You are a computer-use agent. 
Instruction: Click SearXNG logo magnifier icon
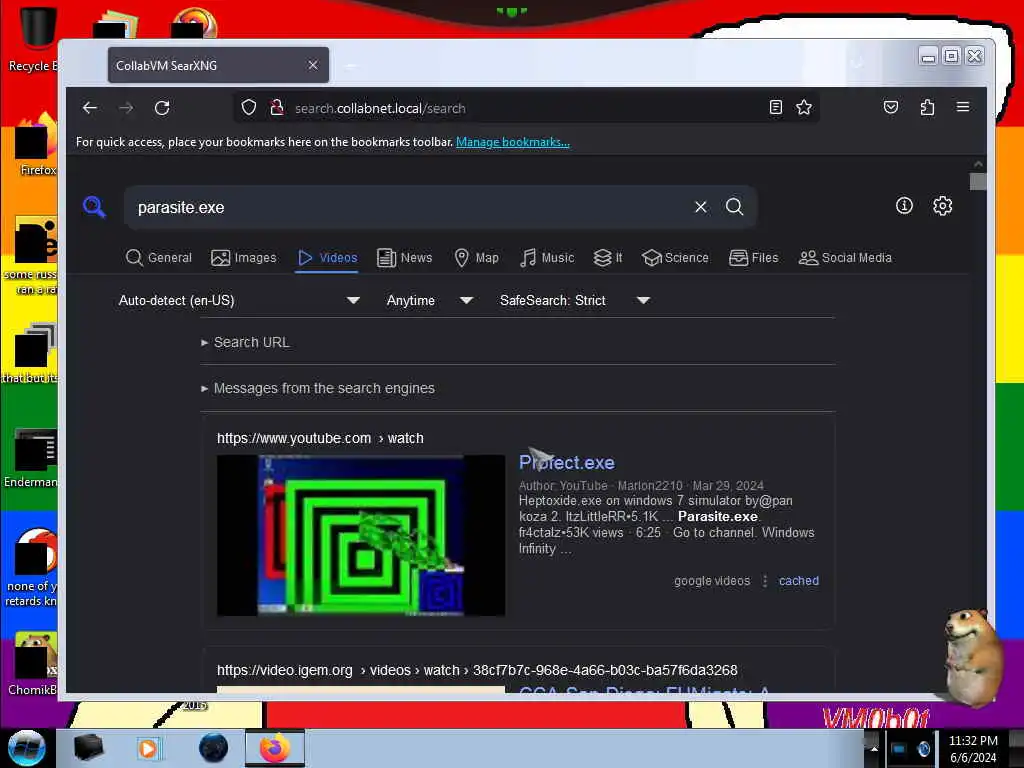click(94, 207)
